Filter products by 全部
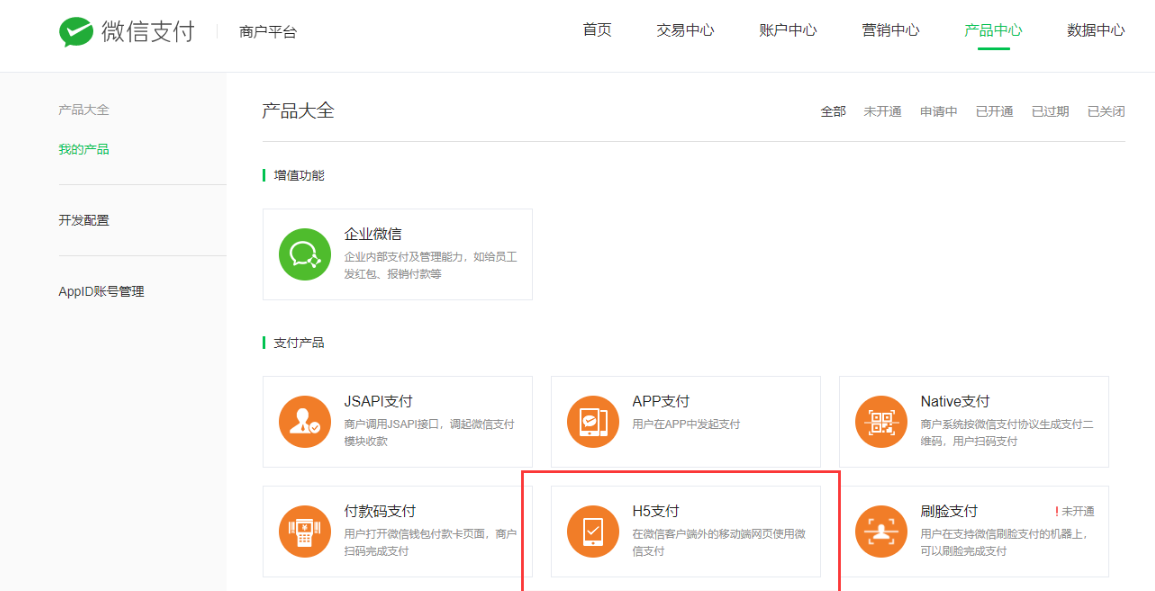Screen dimensions: 1155x591 833,112
